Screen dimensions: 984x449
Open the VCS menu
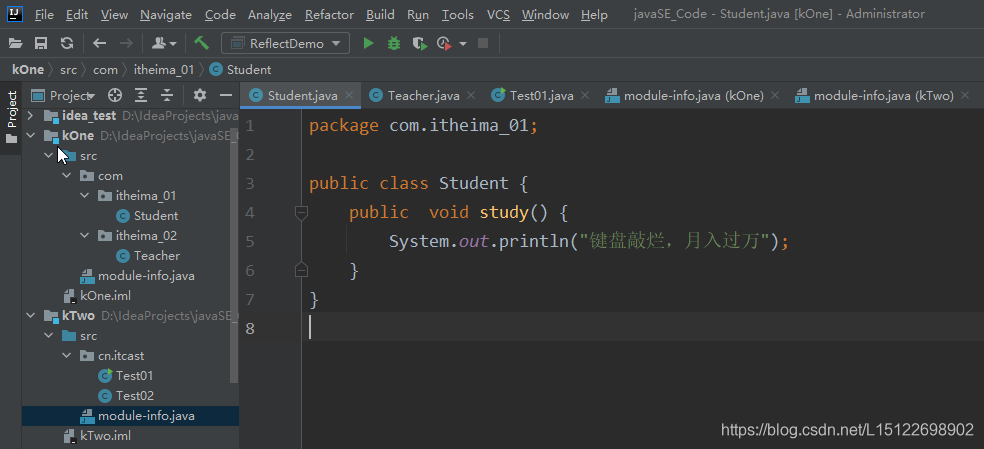click(x=498, y=14)
